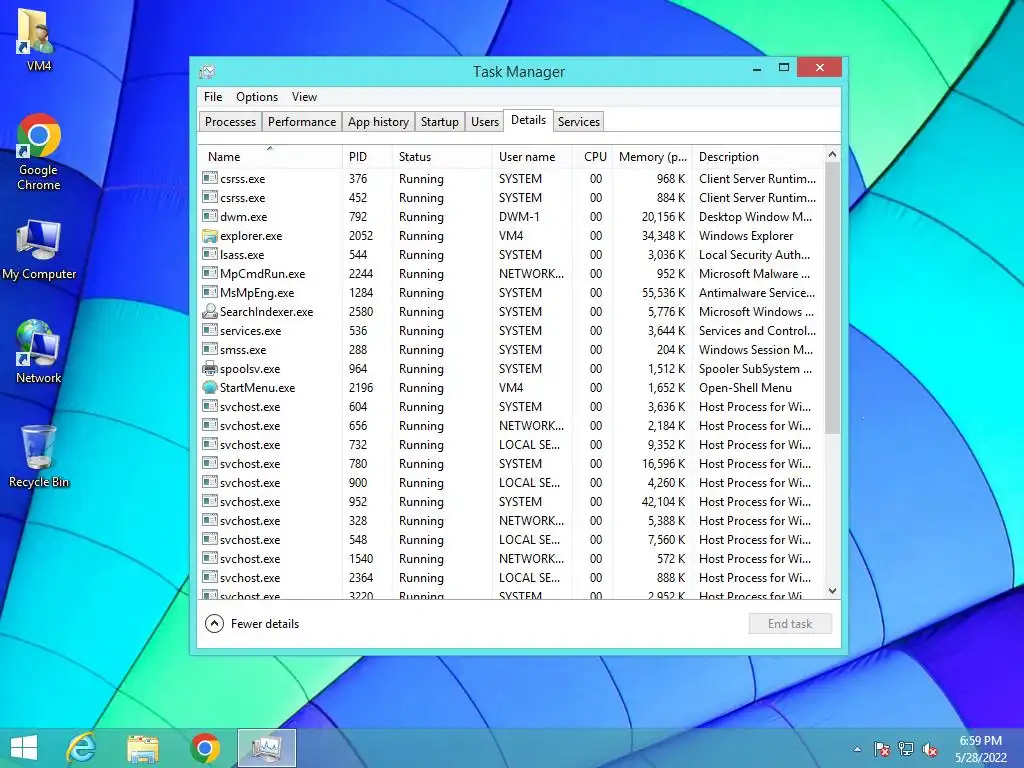Click the services.exe process icon
Screen dimensions: 1024x768
(x=210, y=330)
